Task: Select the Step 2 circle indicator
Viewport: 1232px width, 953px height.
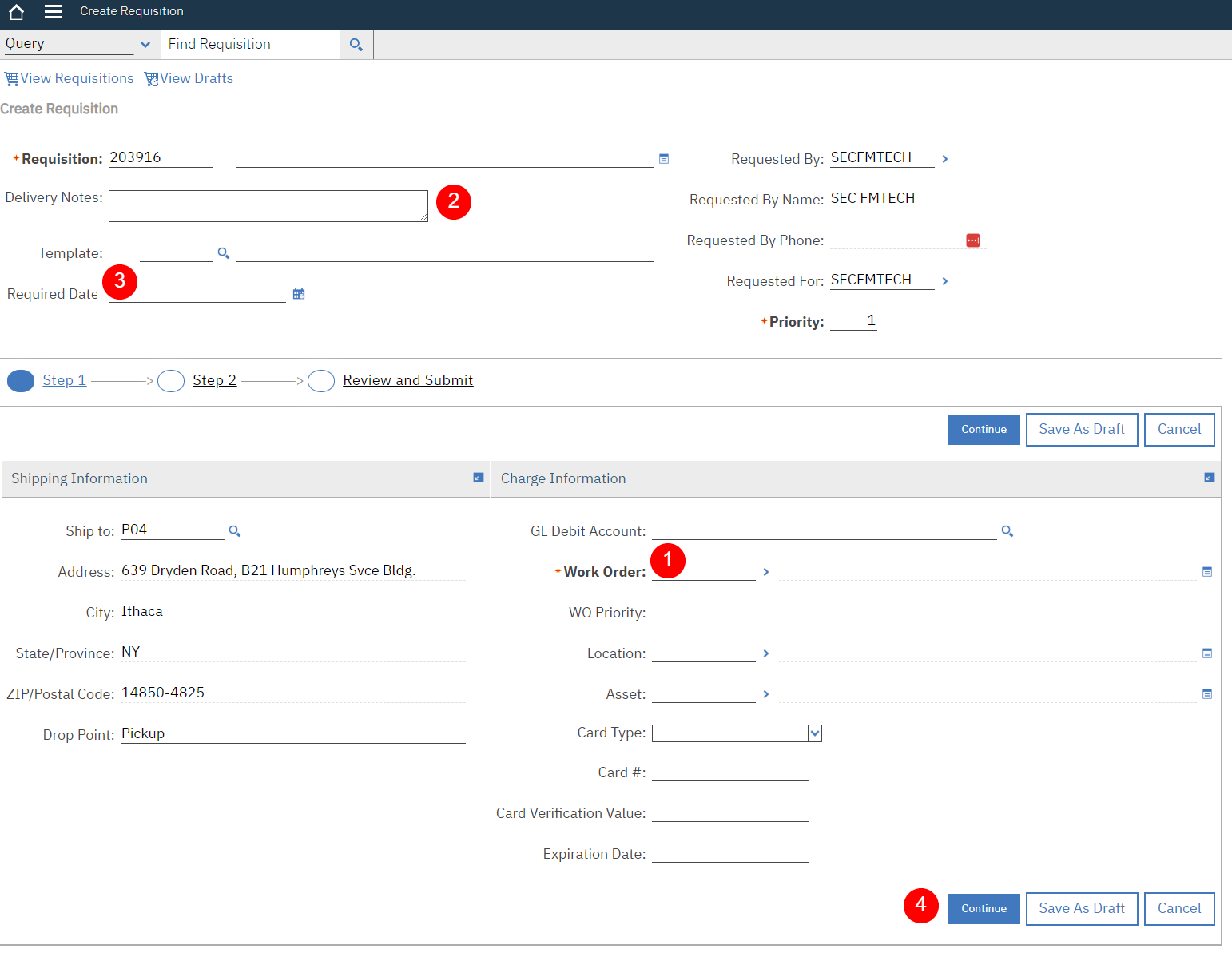Action: tap(171, 381)
